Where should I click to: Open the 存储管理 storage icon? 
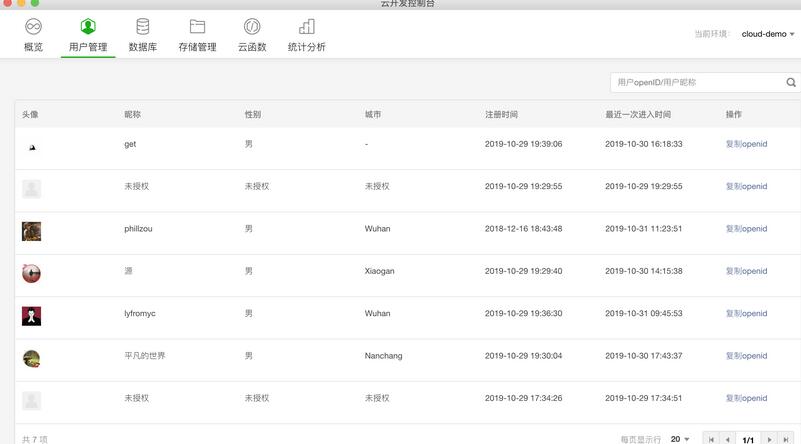(x=197, y=27)
